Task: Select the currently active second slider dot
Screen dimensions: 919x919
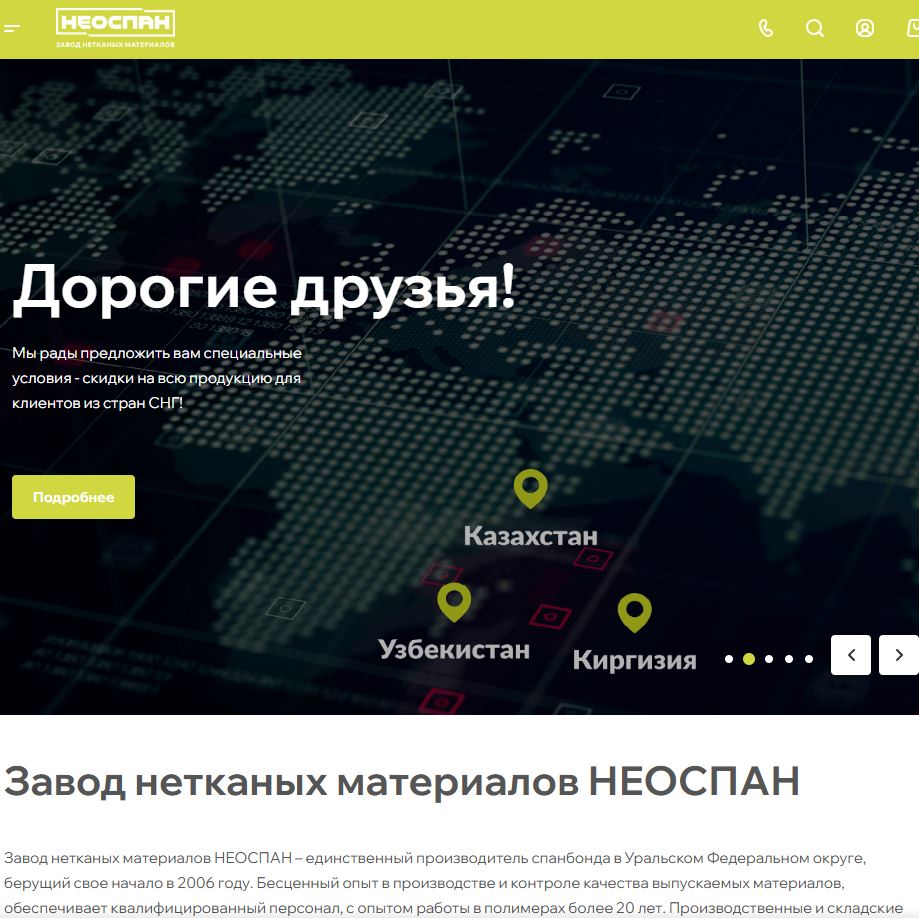Action: tap(747, 659)
